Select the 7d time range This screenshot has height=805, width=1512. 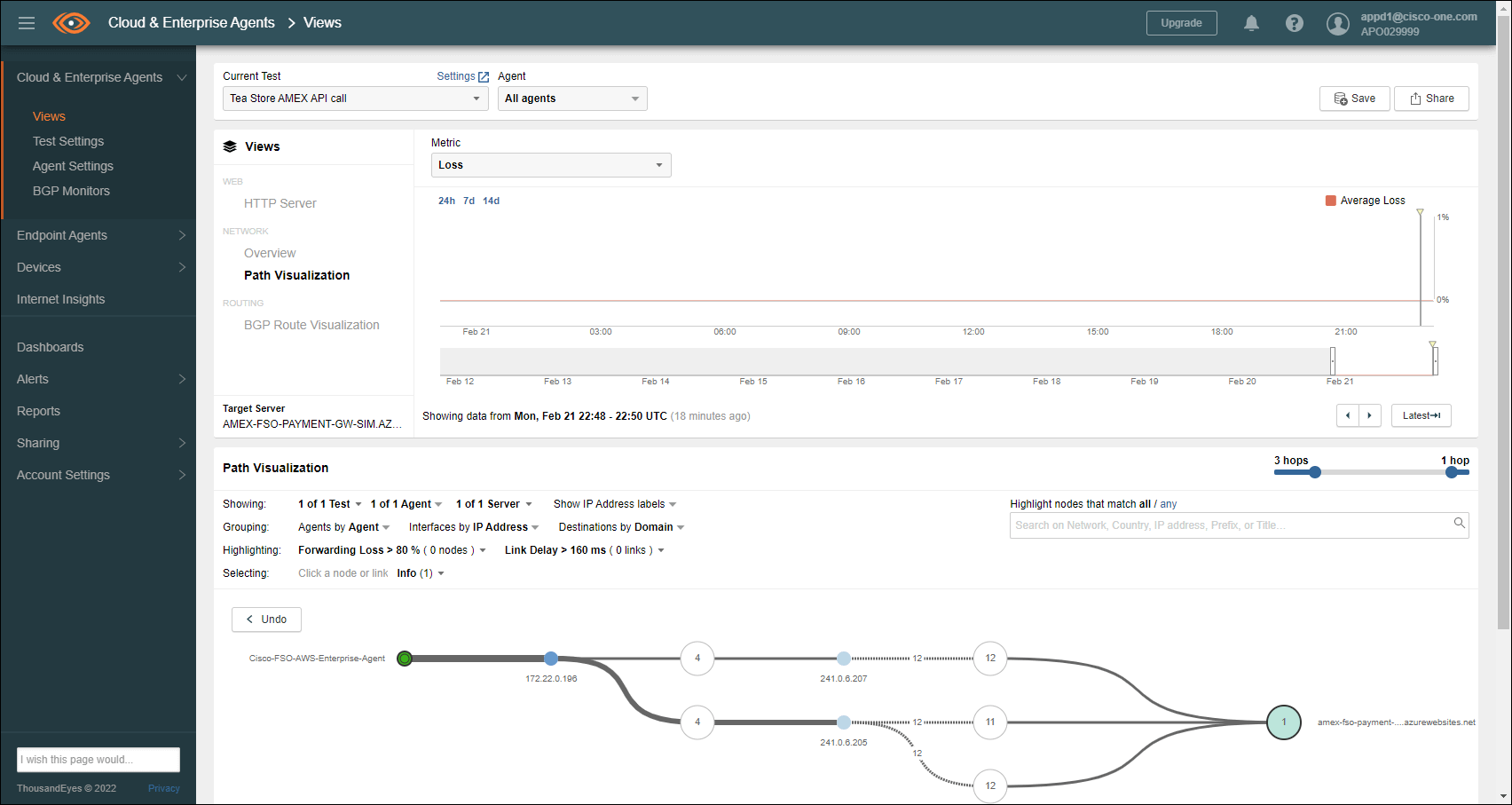(x=469, y=201)
